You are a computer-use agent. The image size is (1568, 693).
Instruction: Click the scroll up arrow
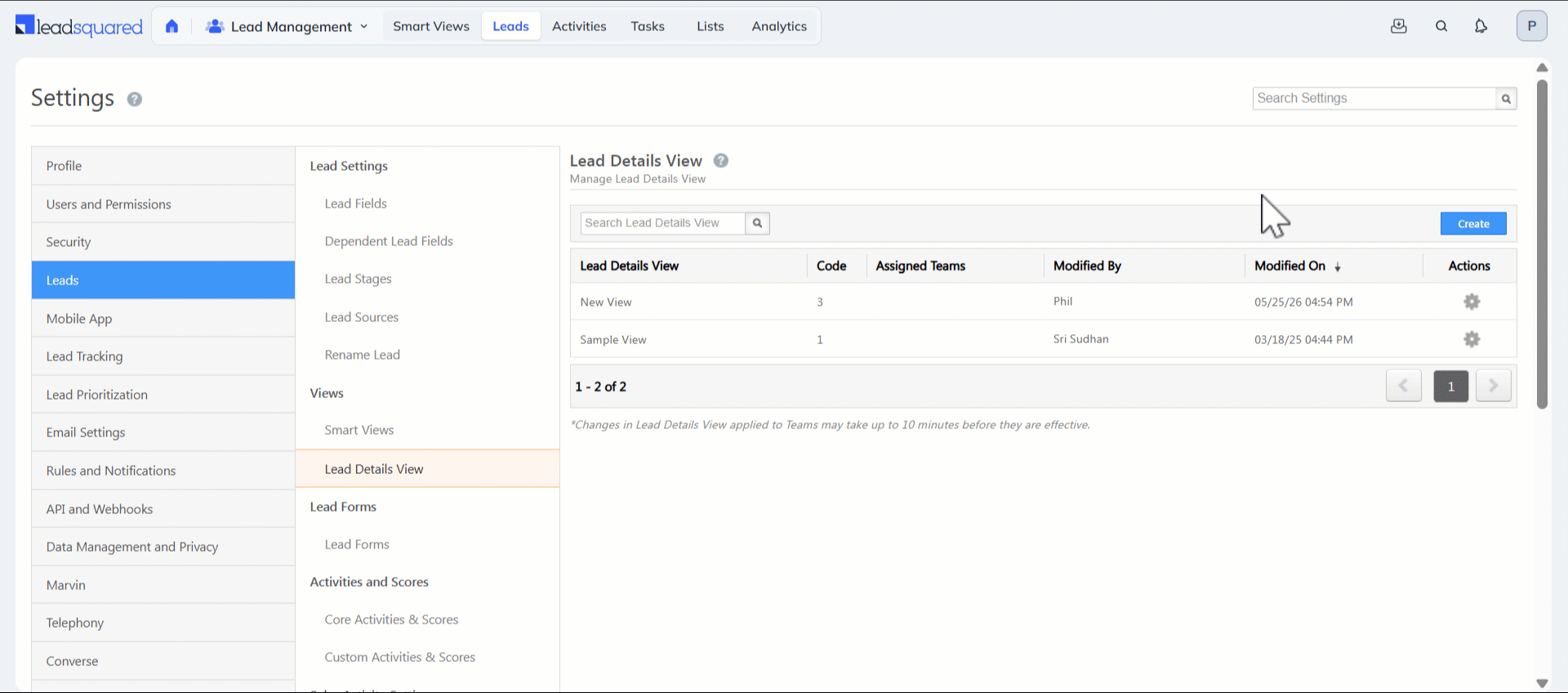[x=1542, y=68]
